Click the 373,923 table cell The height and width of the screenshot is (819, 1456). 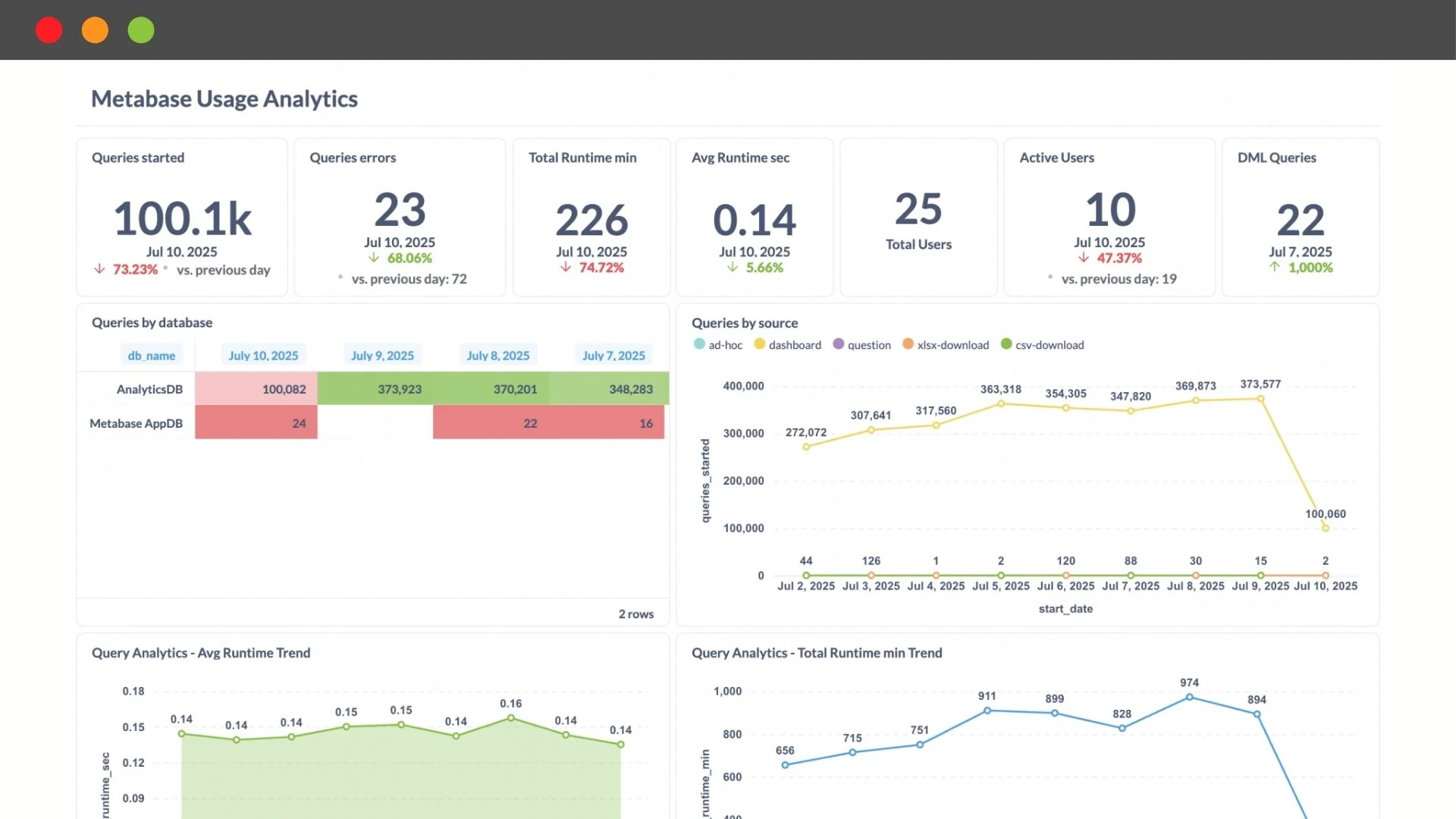375,389
